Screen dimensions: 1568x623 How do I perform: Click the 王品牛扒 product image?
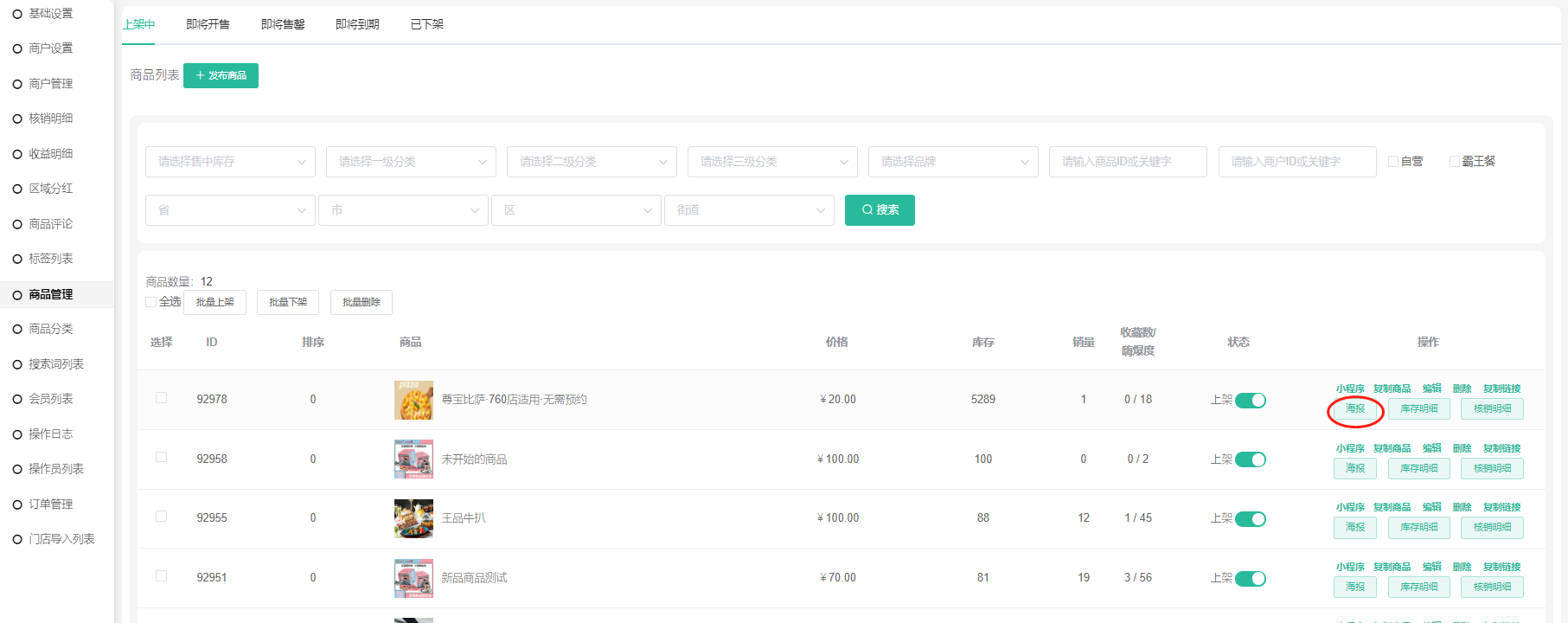point(413,518)
